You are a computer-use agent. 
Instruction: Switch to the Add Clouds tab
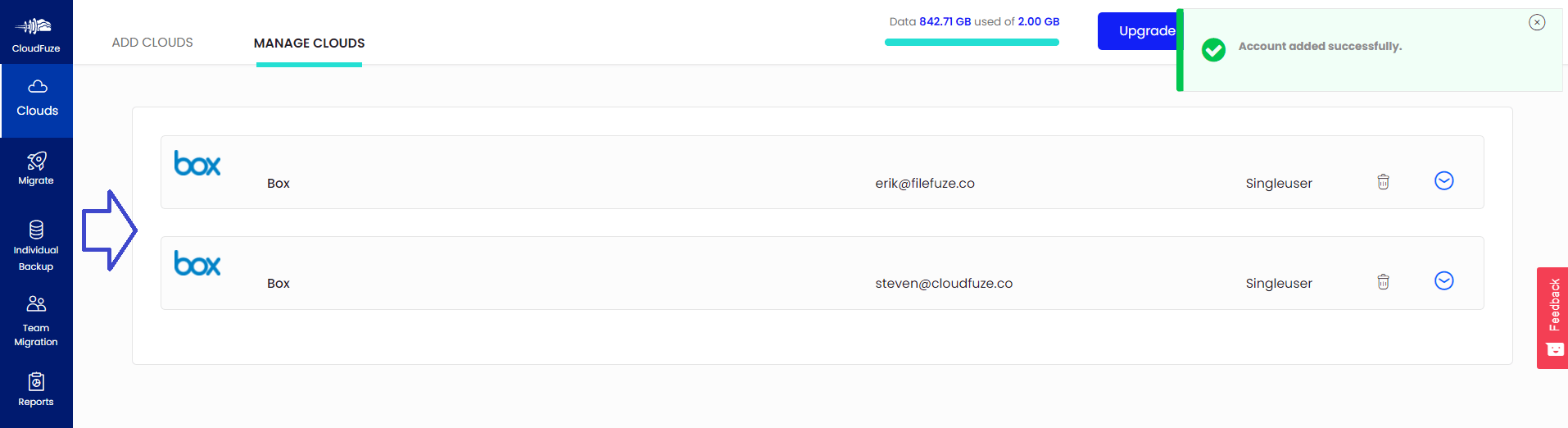point(152,43)
